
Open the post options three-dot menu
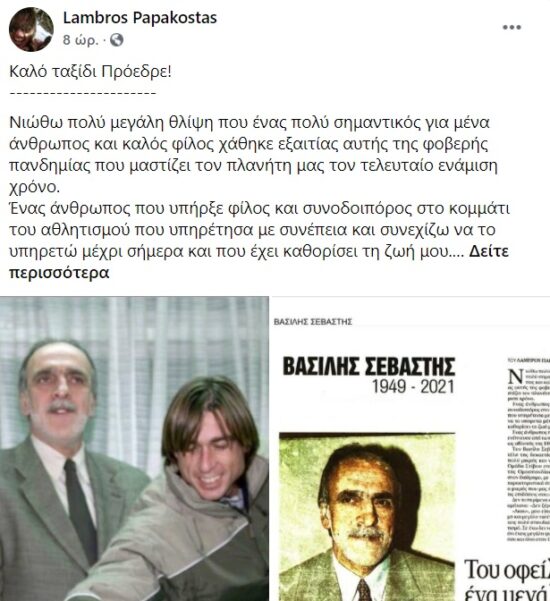pos(512,27)
